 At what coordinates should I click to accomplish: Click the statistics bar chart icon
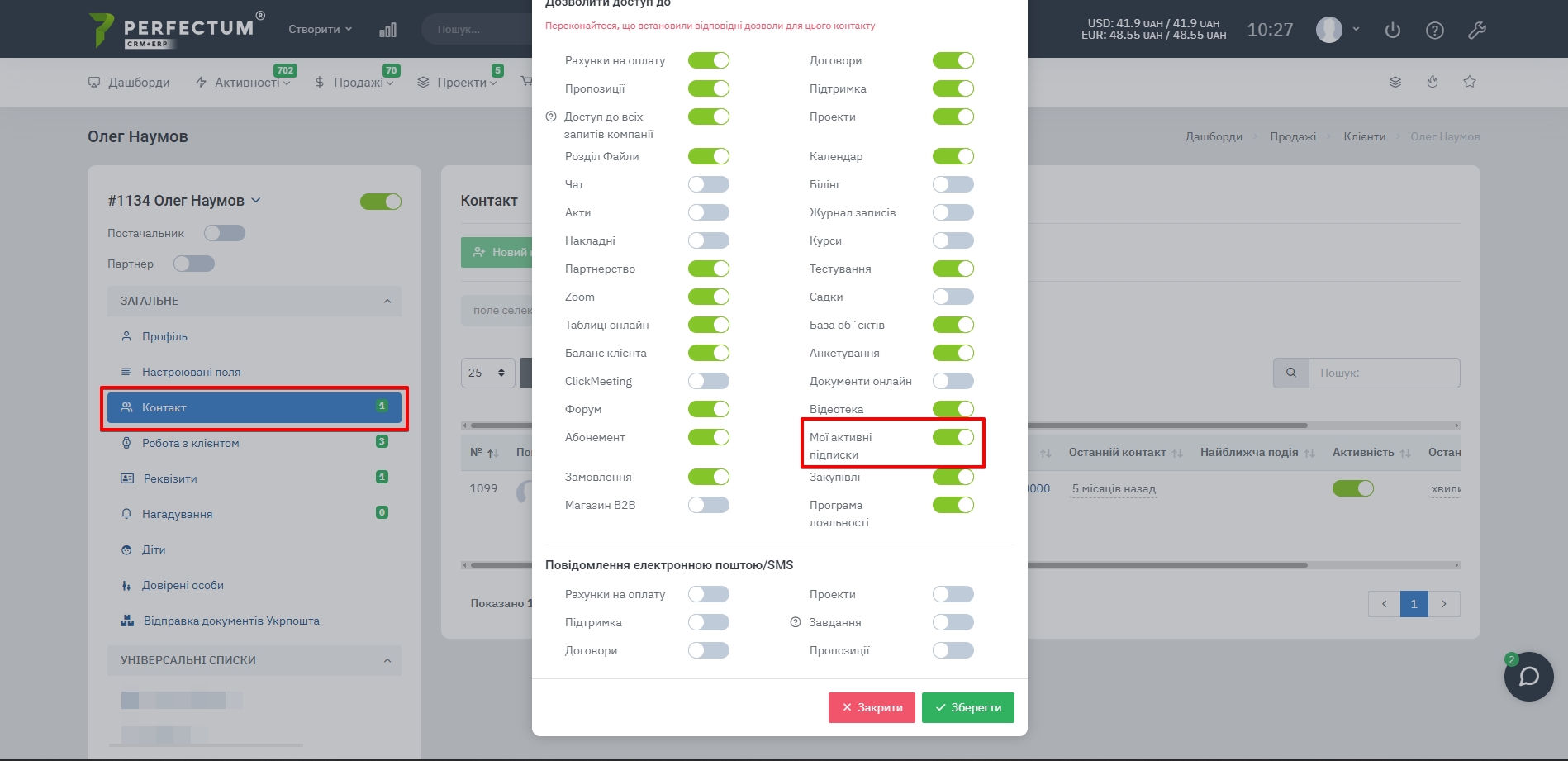pos(387,30)
